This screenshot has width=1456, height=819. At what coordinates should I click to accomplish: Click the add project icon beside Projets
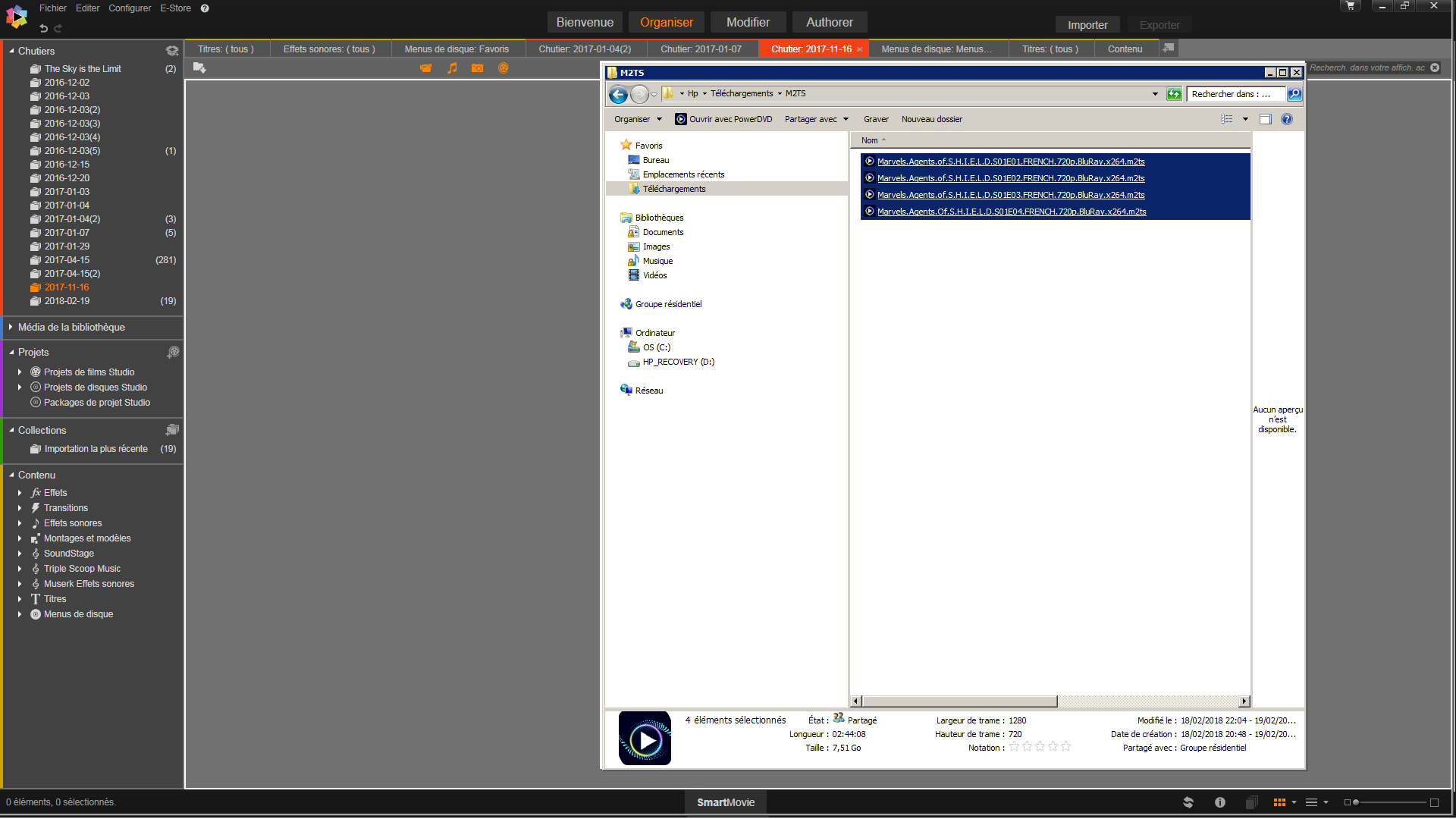pyautogui.click(x=173, y=352)
